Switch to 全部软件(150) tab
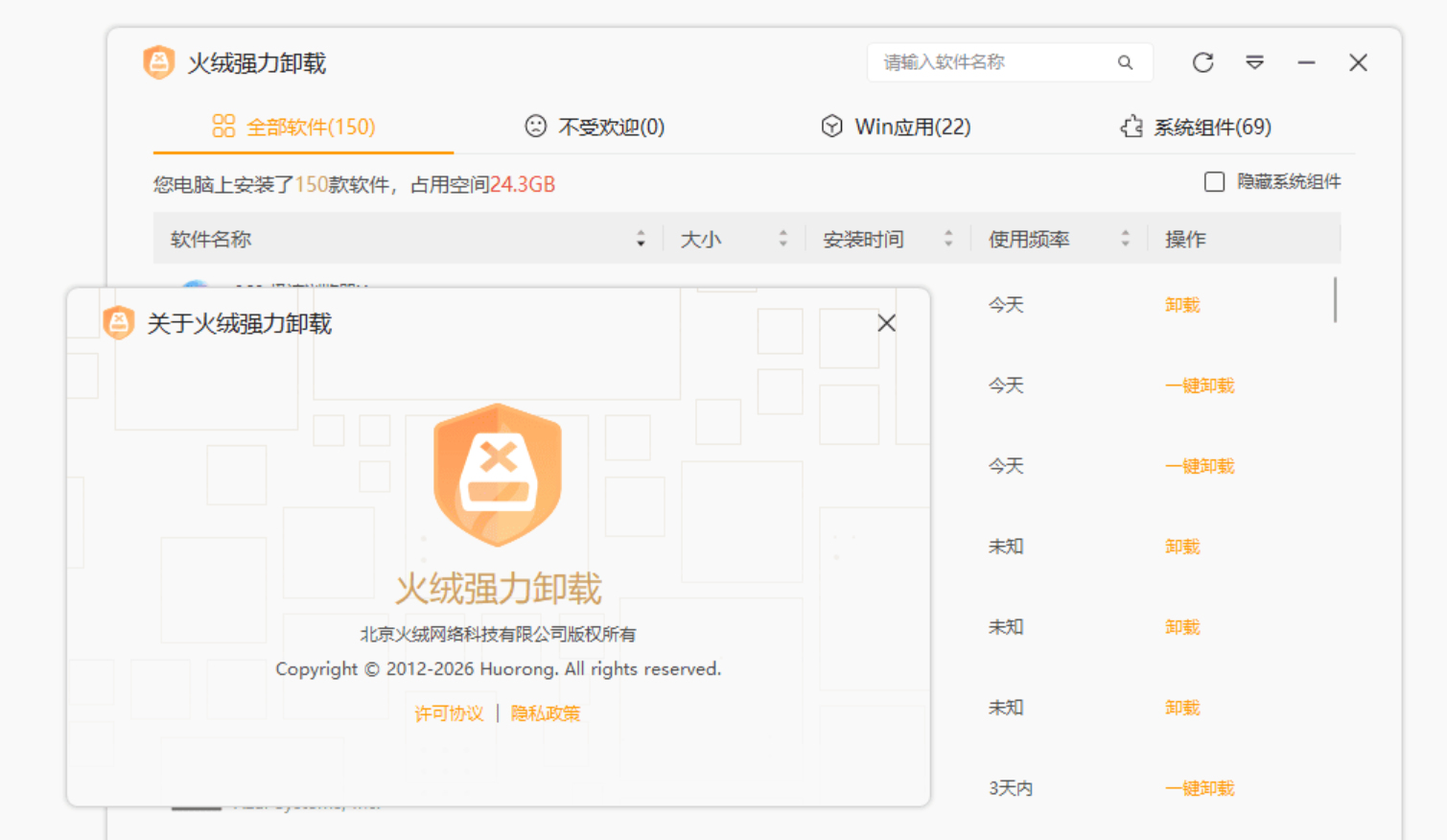1447x840 pixels. pos(303,127)
